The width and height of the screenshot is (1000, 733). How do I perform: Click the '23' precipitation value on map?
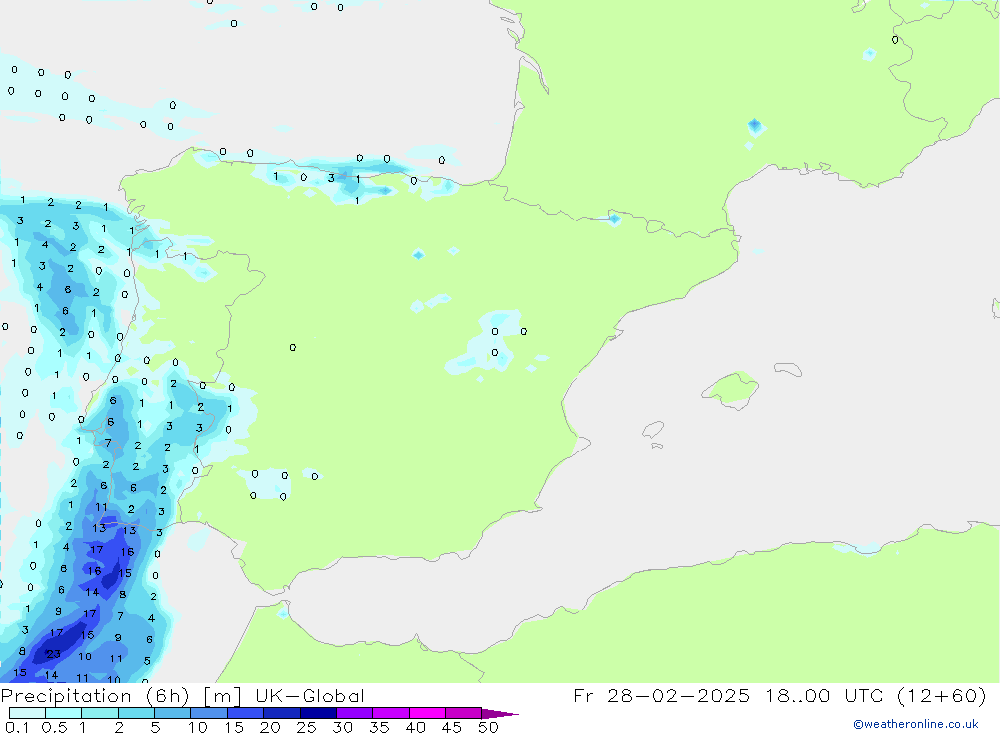point(54,654)
